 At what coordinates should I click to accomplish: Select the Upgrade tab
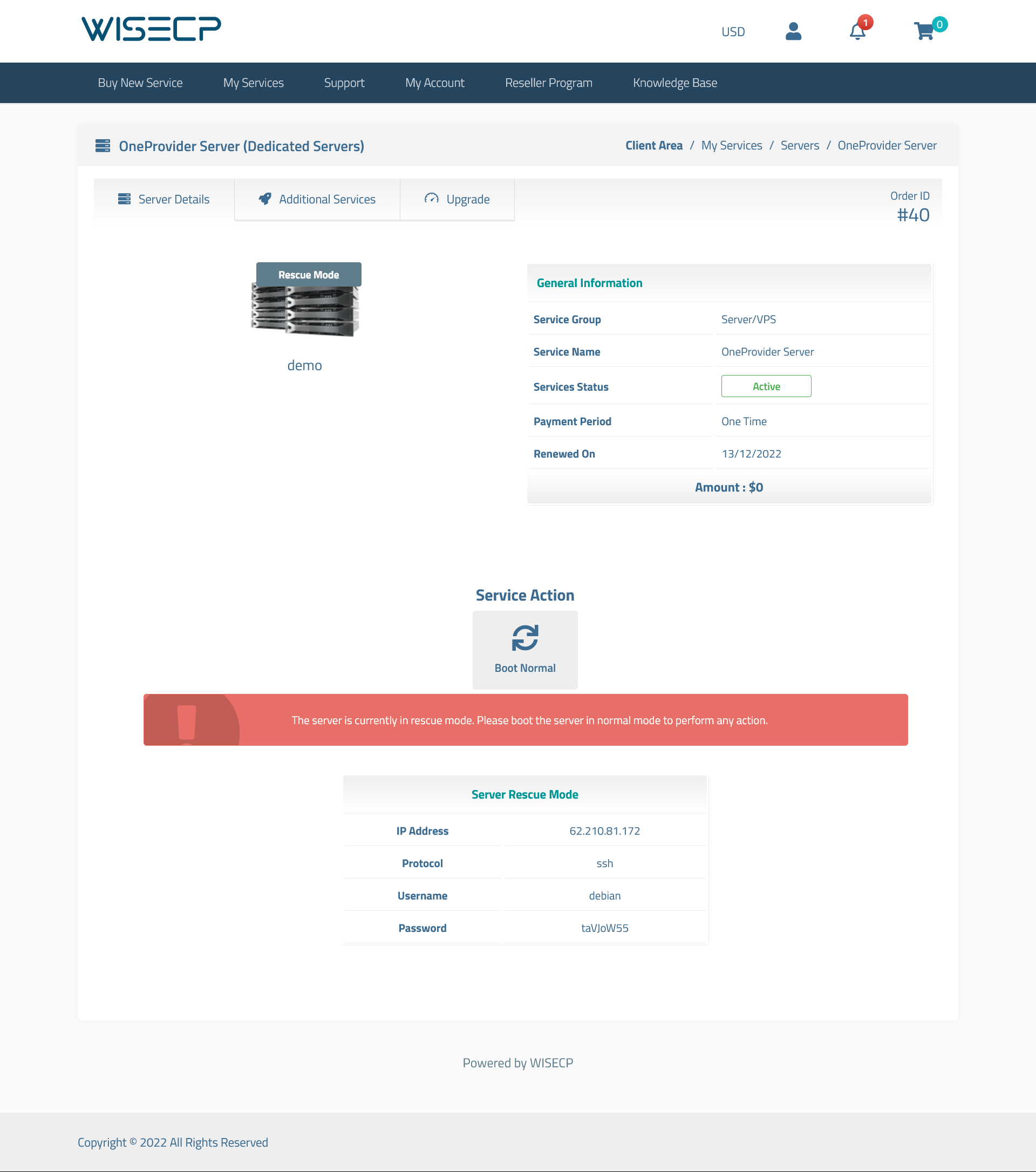457,199
